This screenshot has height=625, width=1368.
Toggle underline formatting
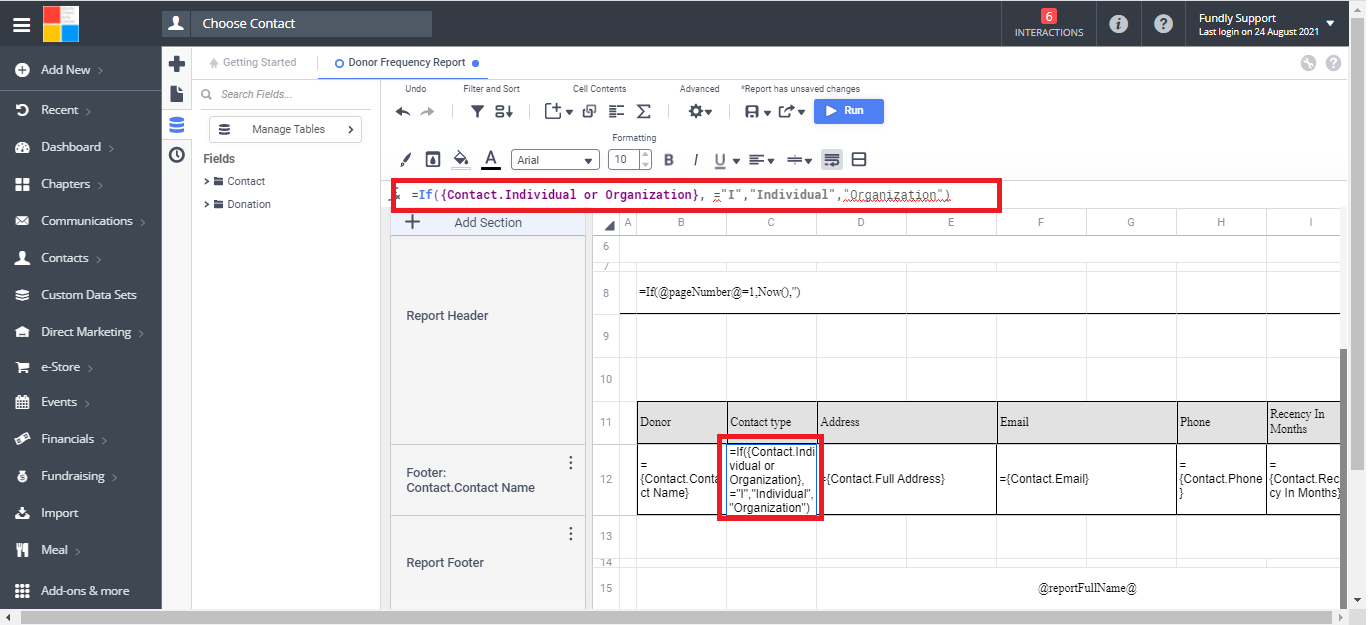[720, 160]
